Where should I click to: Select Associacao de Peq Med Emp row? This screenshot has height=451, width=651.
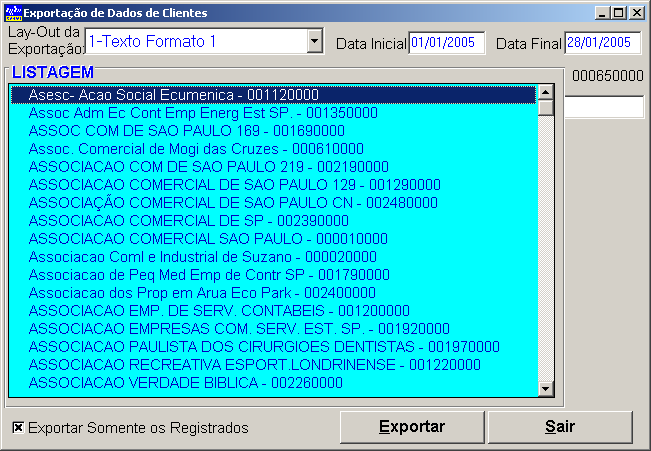pyautogui.click(x=273, y=275)
